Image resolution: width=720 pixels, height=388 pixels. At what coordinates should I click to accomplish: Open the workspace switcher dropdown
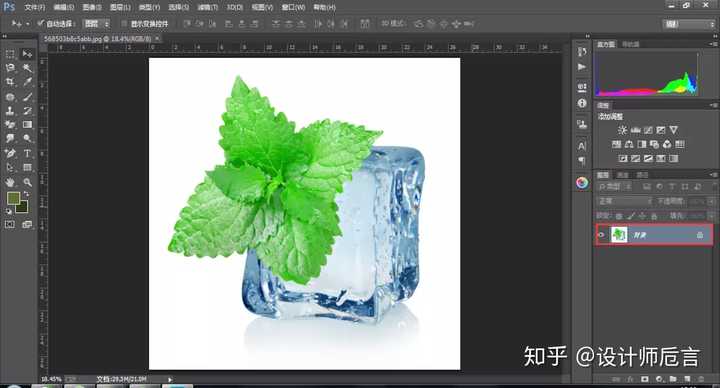pyautogui.click(x=689, y=24)
